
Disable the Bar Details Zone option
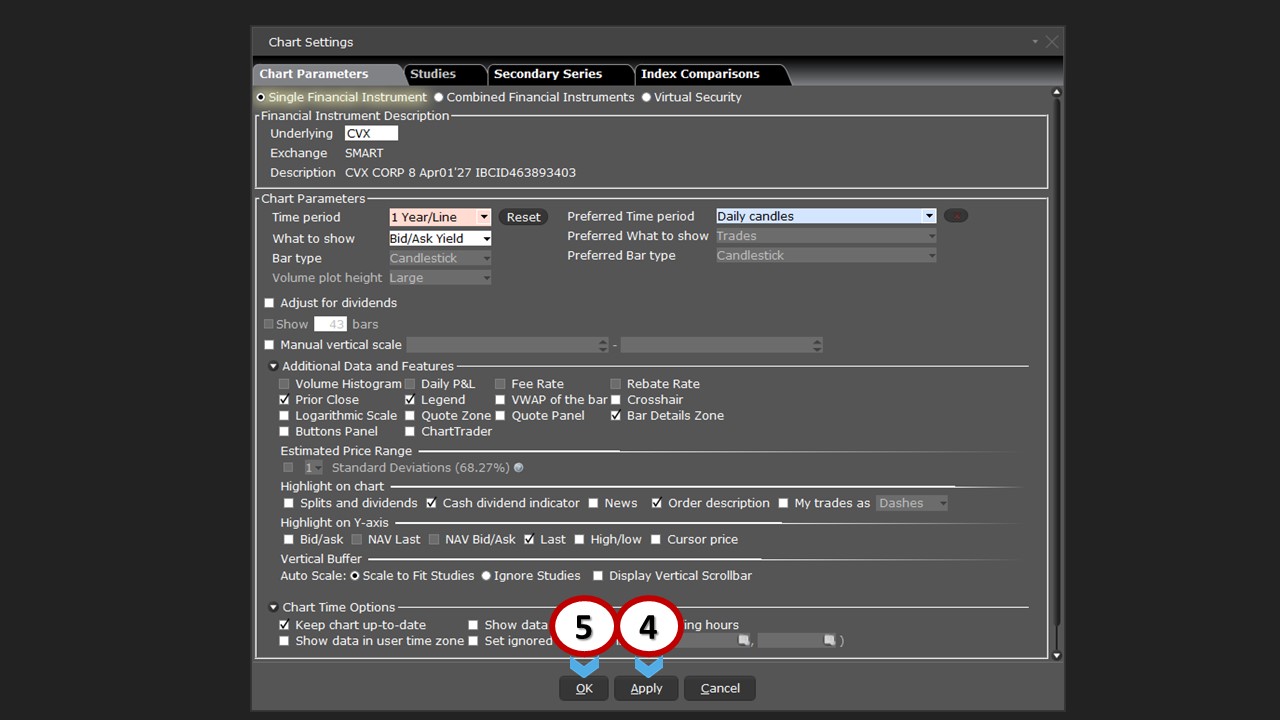click(x=615, y=415)
